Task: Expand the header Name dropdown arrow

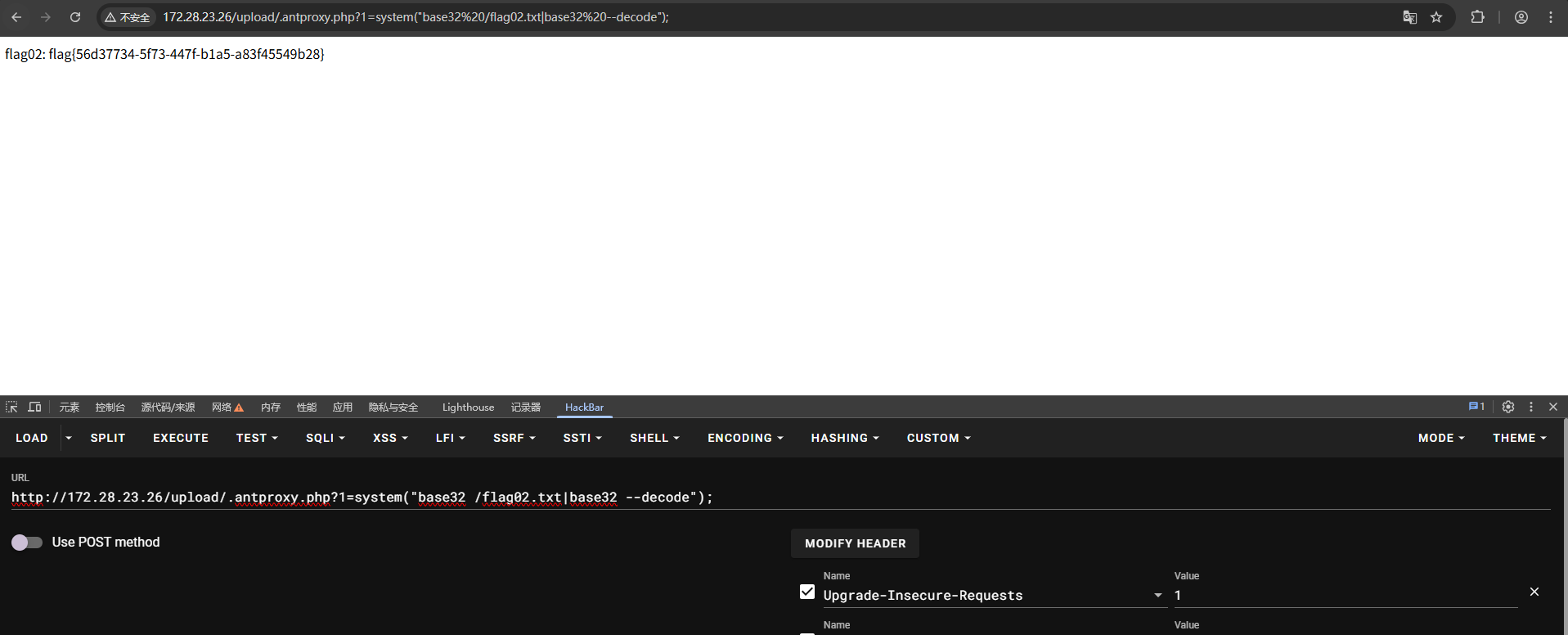Action: [1157, 596]
